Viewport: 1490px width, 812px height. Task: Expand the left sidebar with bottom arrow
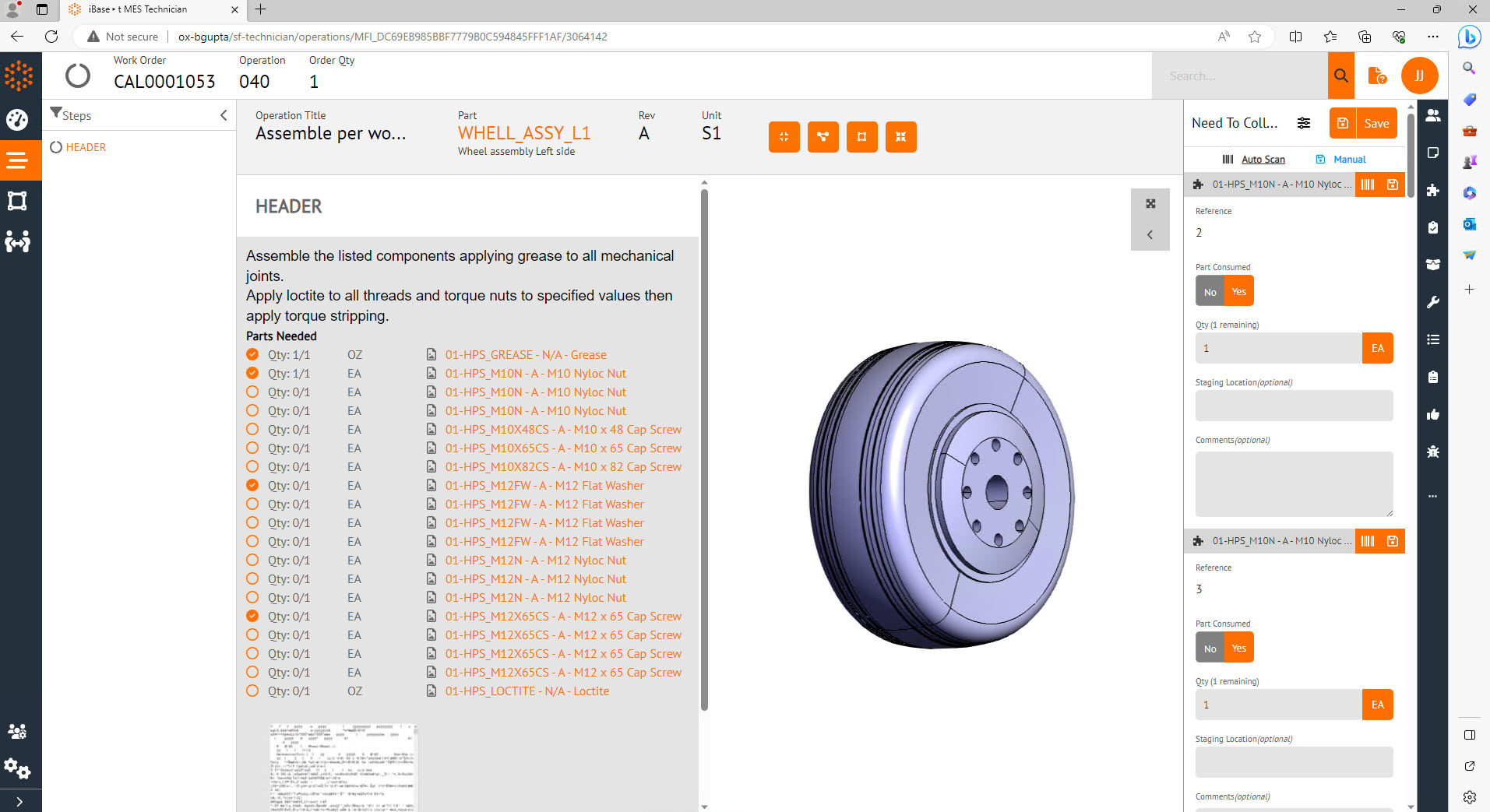[x=19, y=801]
